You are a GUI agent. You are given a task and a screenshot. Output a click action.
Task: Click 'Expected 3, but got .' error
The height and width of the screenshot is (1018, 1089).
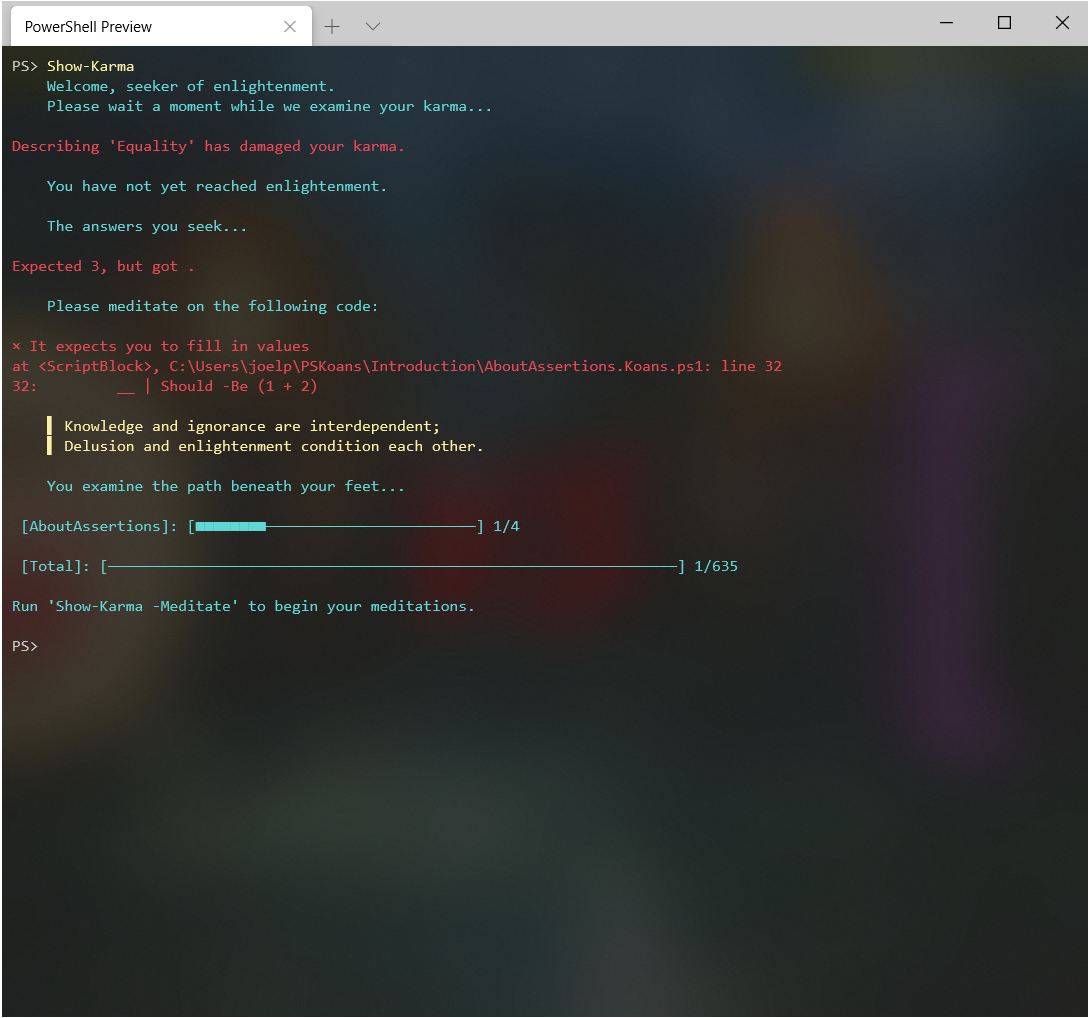[x=103, y=267]
